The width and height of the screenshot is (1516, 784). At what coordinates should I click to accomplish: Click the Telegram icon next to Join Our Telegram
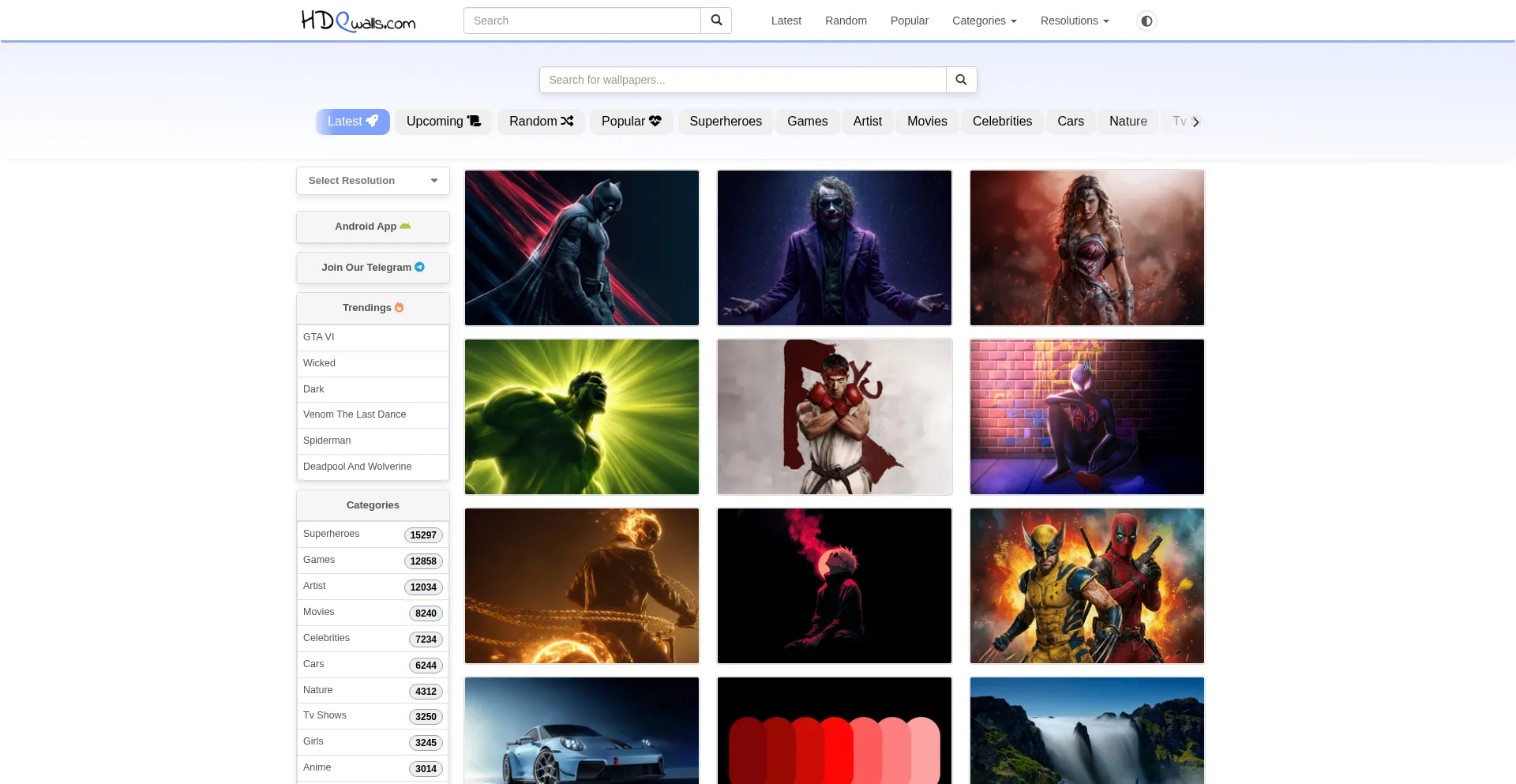[x=419, y=267]
